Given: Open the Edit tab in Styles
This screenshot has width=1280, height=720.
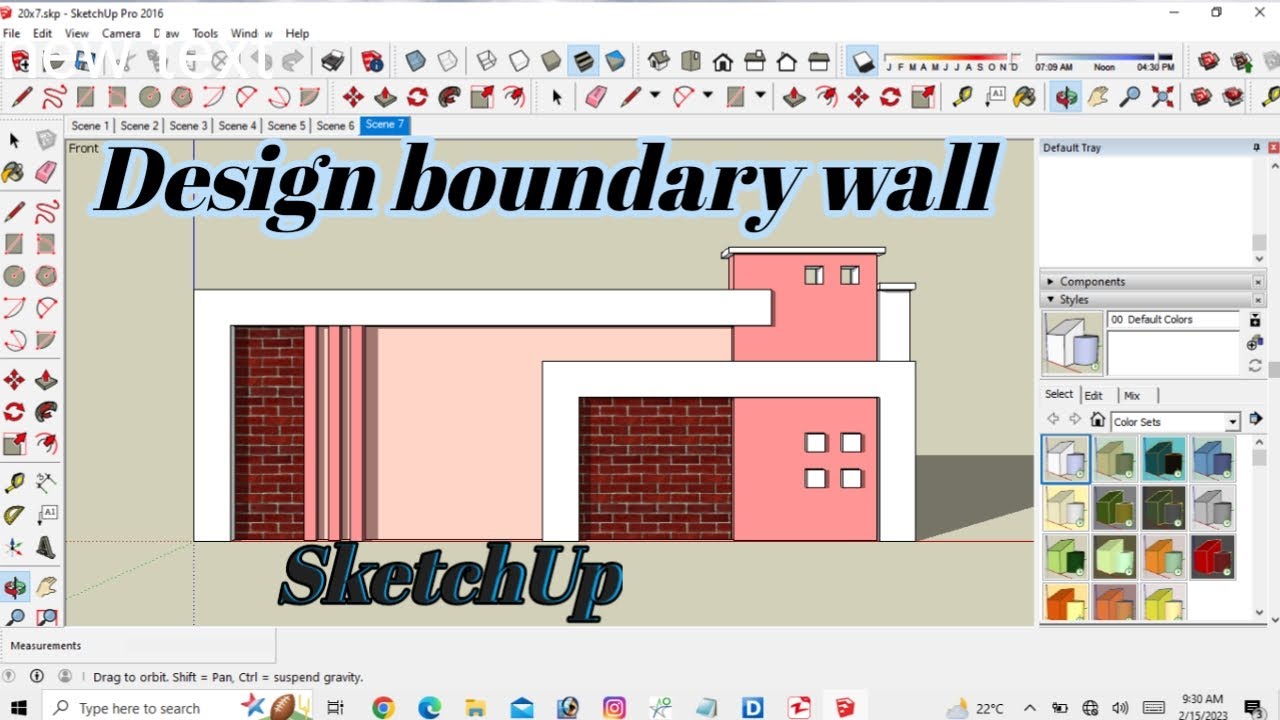Looking at the screenshot, I should coord(1094,395).
